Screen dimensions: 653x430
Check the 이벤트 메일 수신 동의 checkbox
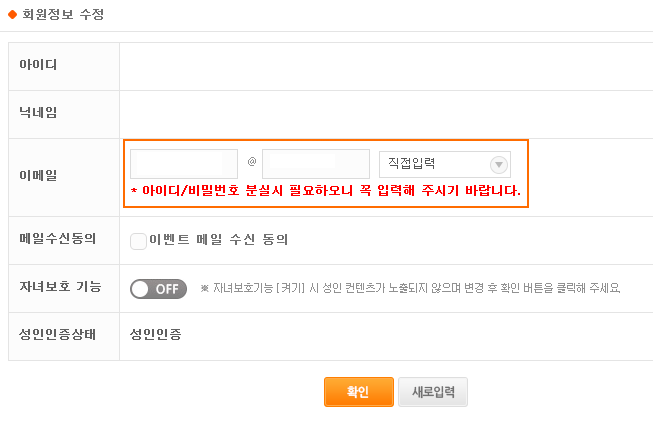coord(138,241)
